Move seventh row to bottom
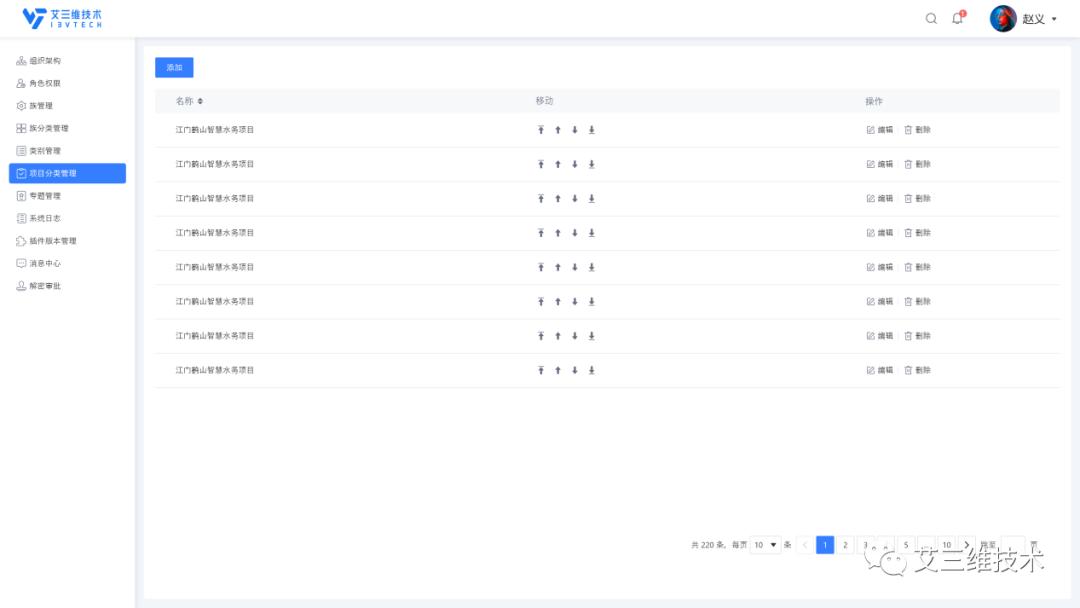The height and width of the screenshot is (608, 1080). click(x=592, y=336)
